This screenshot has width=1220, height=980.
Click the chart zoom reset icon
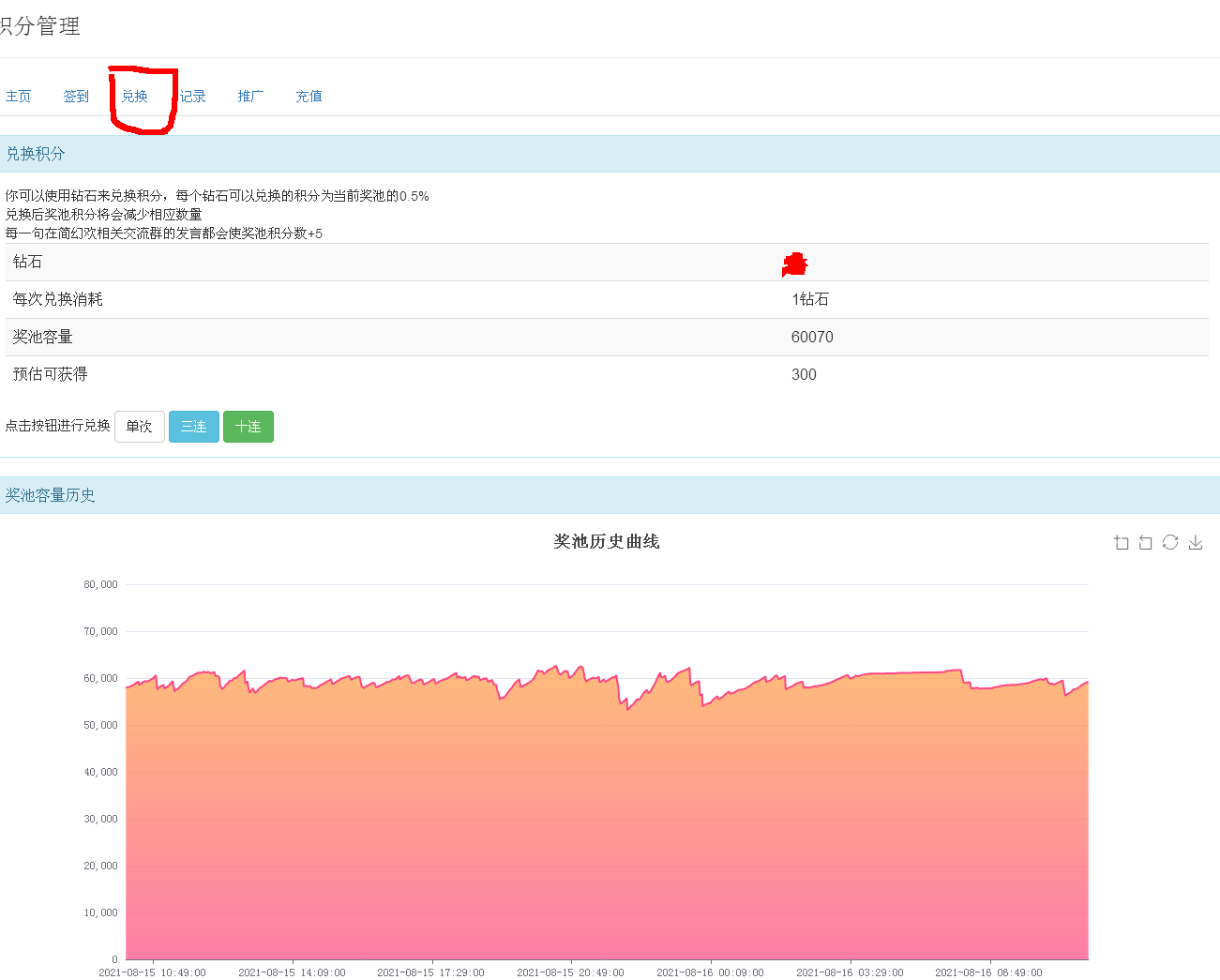1145,542
